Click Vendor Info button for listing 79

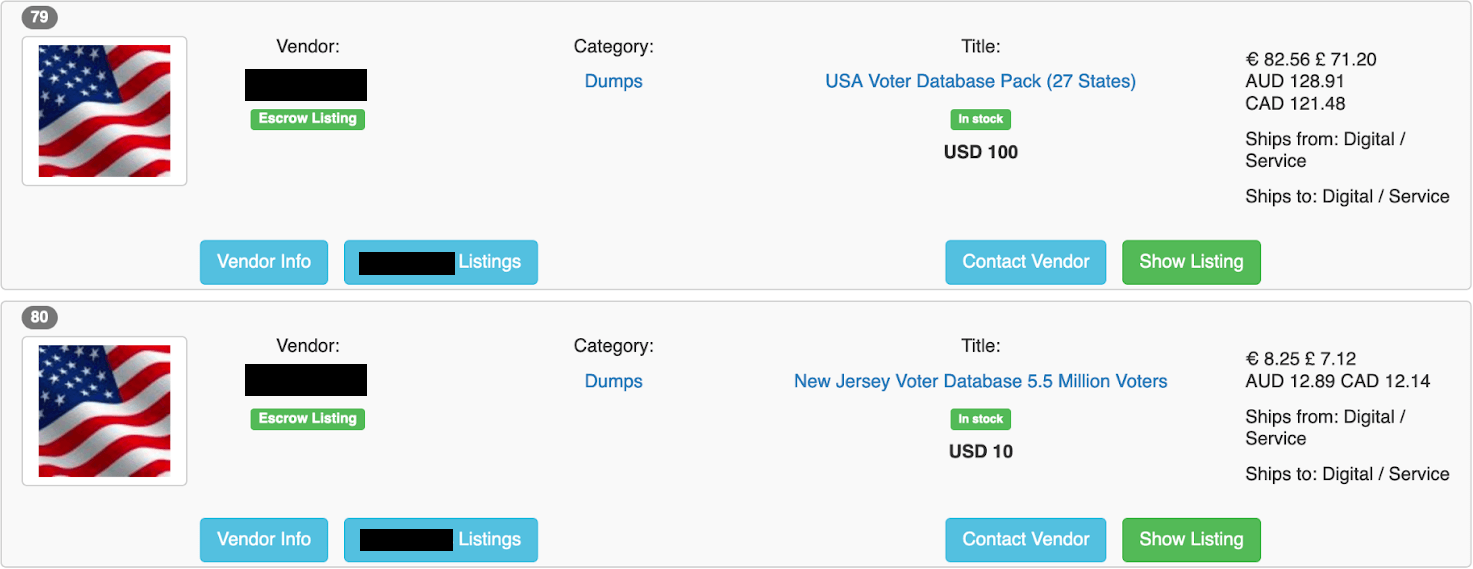click(x=264, y=262)
